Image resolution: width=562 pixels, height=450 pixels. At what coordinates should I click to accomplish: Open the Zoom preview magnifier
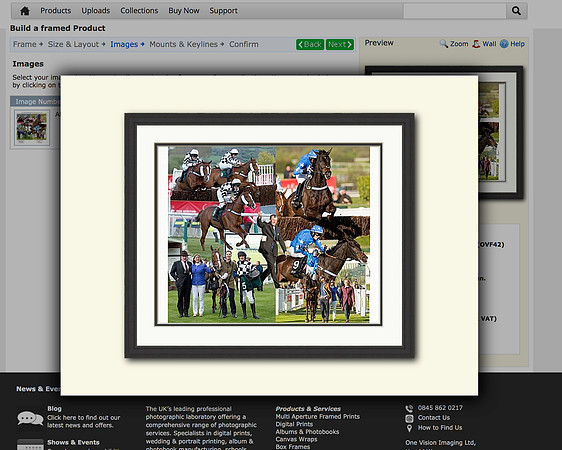[x=444, y=44]
